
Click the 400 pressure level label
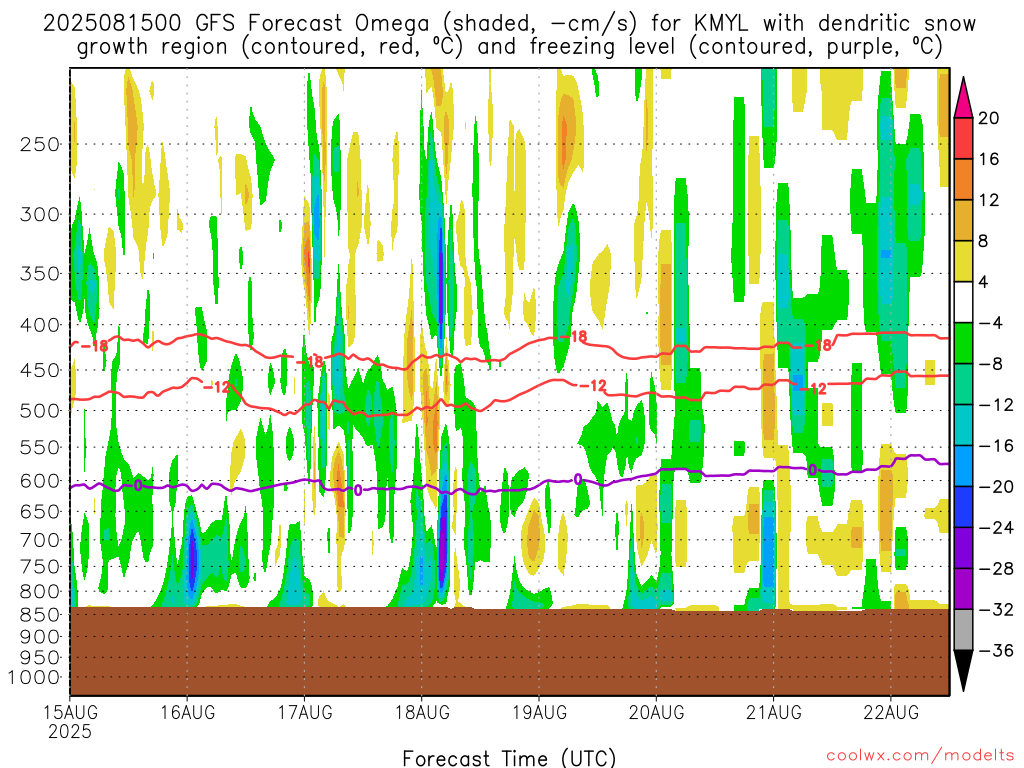click(x=40, y=325)
